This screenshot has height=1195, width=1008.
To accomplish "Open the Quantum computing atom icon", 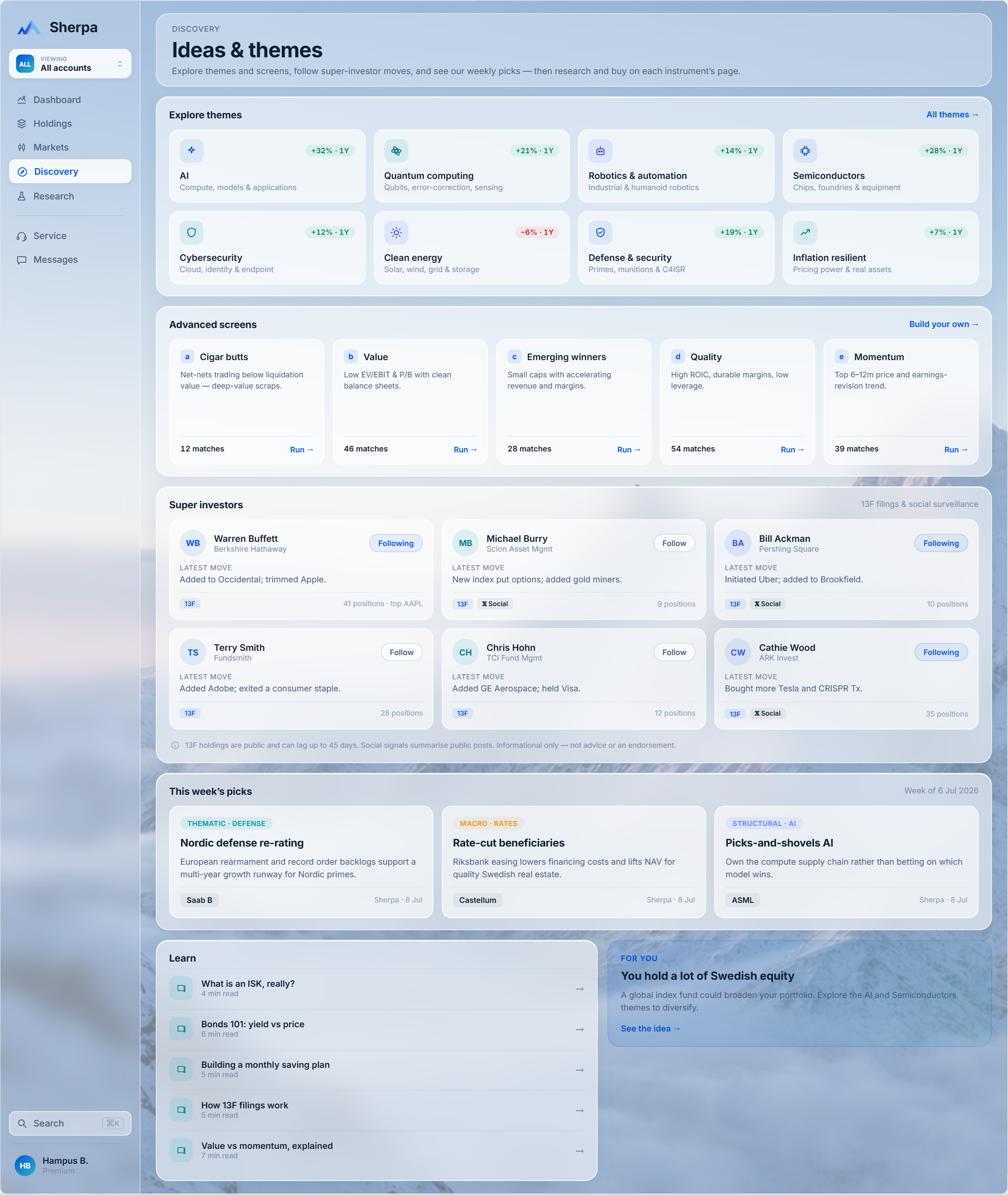I will point(396,151).
